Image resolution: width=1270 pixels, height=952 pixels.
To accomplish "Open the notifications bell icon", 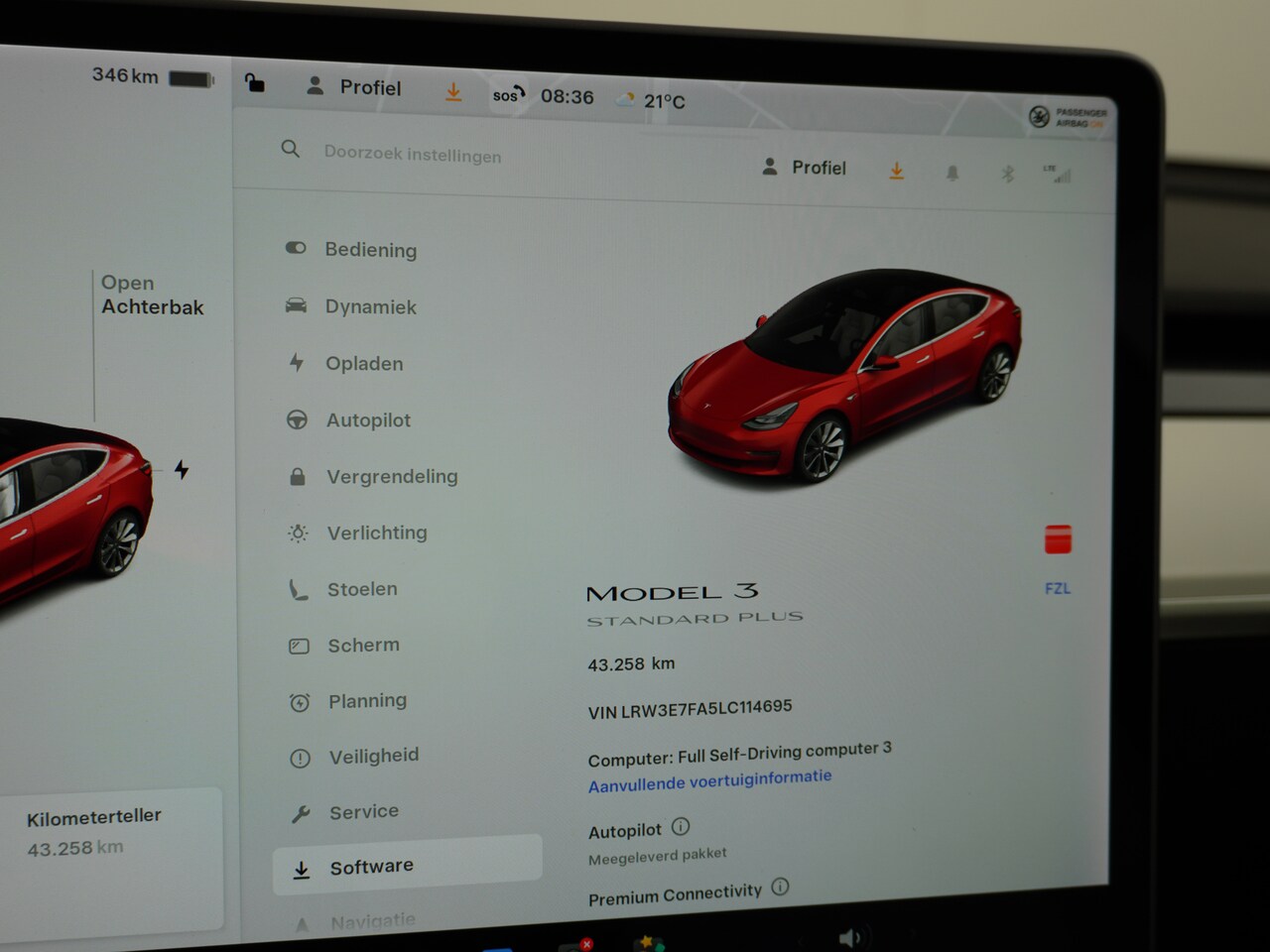I will point(952,174).
